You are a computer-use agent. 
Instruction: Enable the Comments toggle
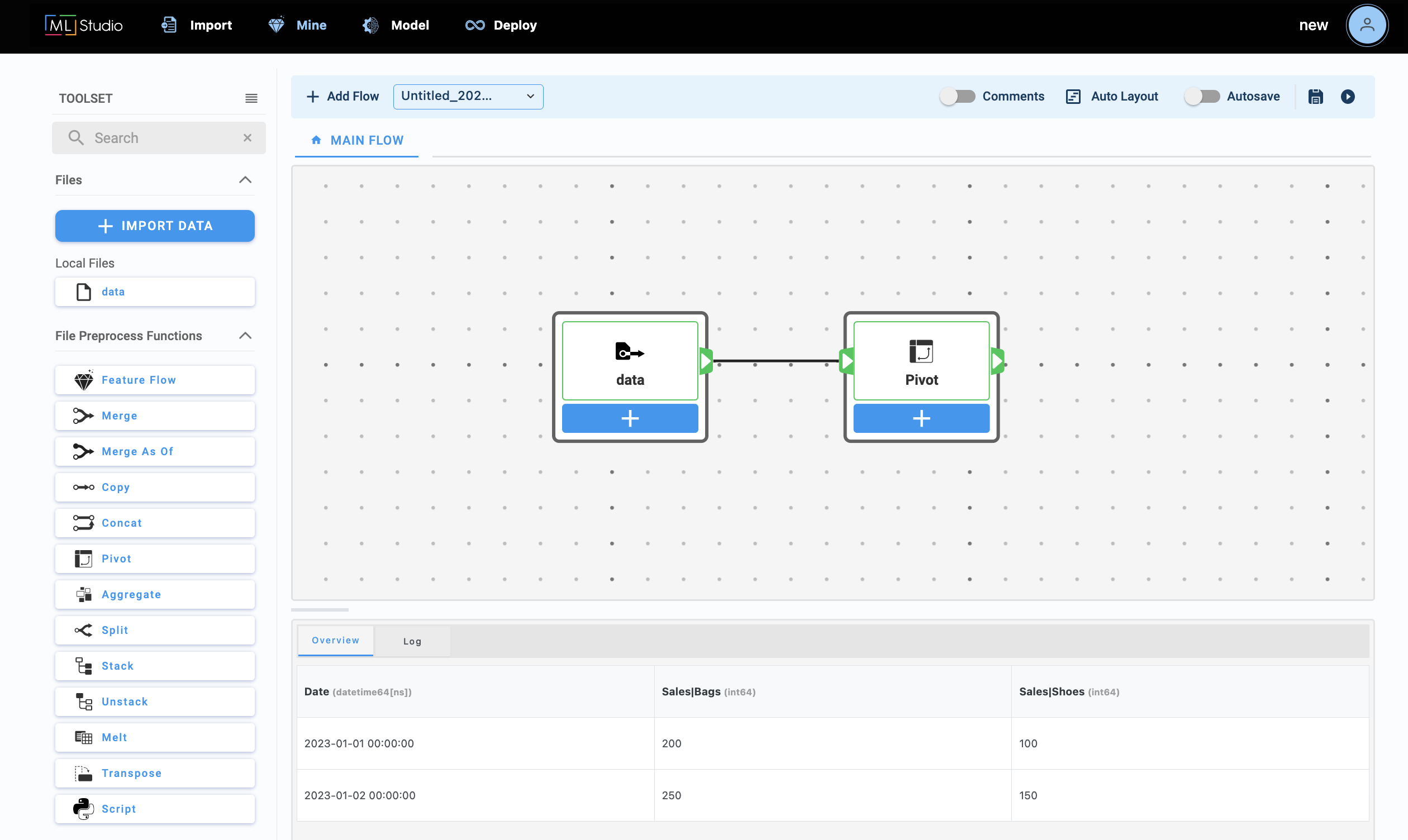(957, 97)
